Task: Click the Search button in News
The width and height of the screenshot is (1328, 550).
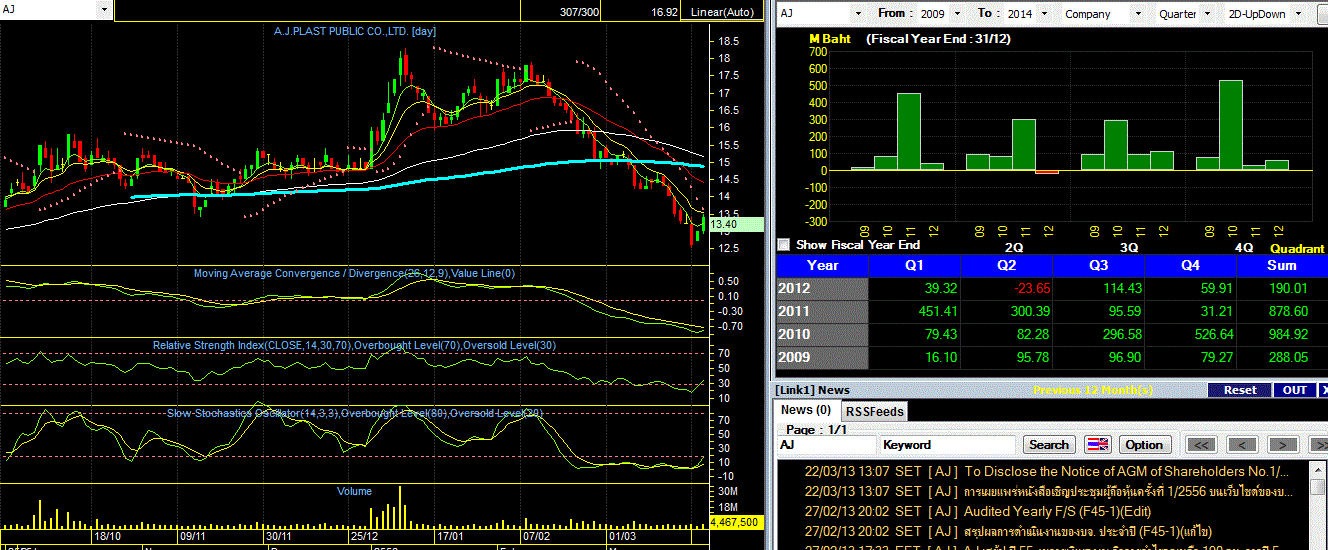Action: (x=1049, y=445)
